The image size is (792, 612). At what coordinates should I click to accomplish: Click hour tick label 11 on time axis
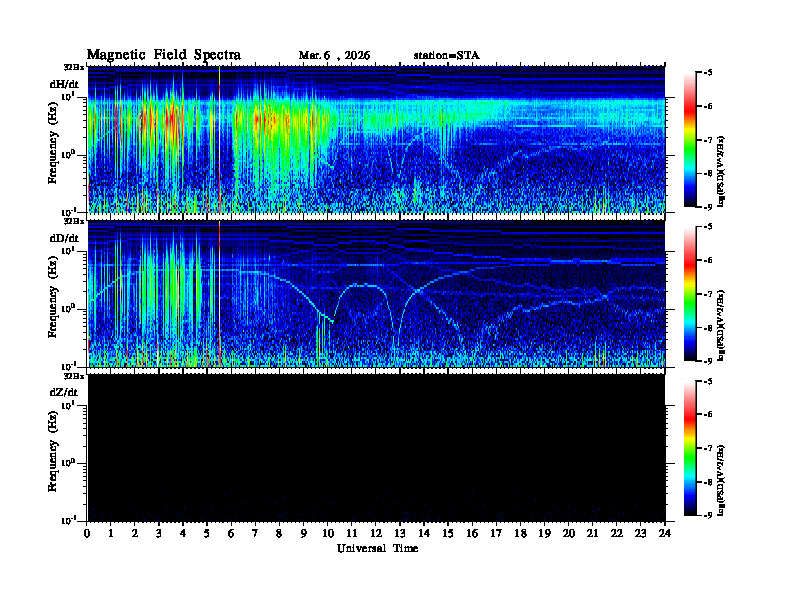pos(352,534)
